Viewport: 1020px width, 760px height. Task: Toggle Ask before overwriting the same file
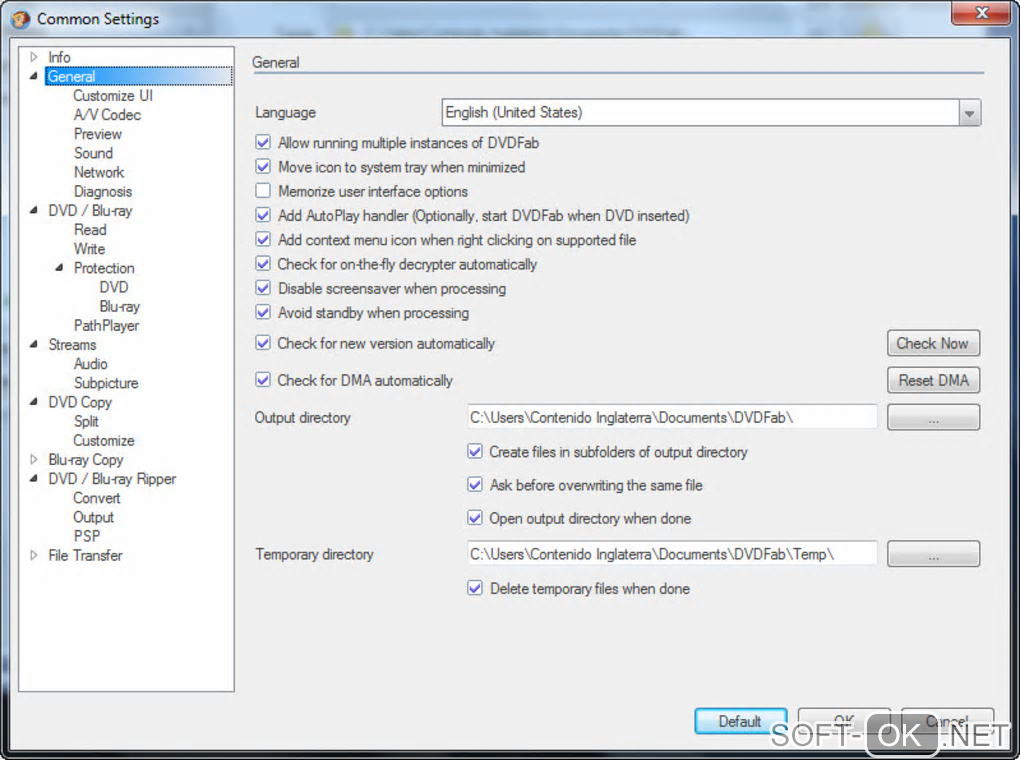(x=475, y=485)
